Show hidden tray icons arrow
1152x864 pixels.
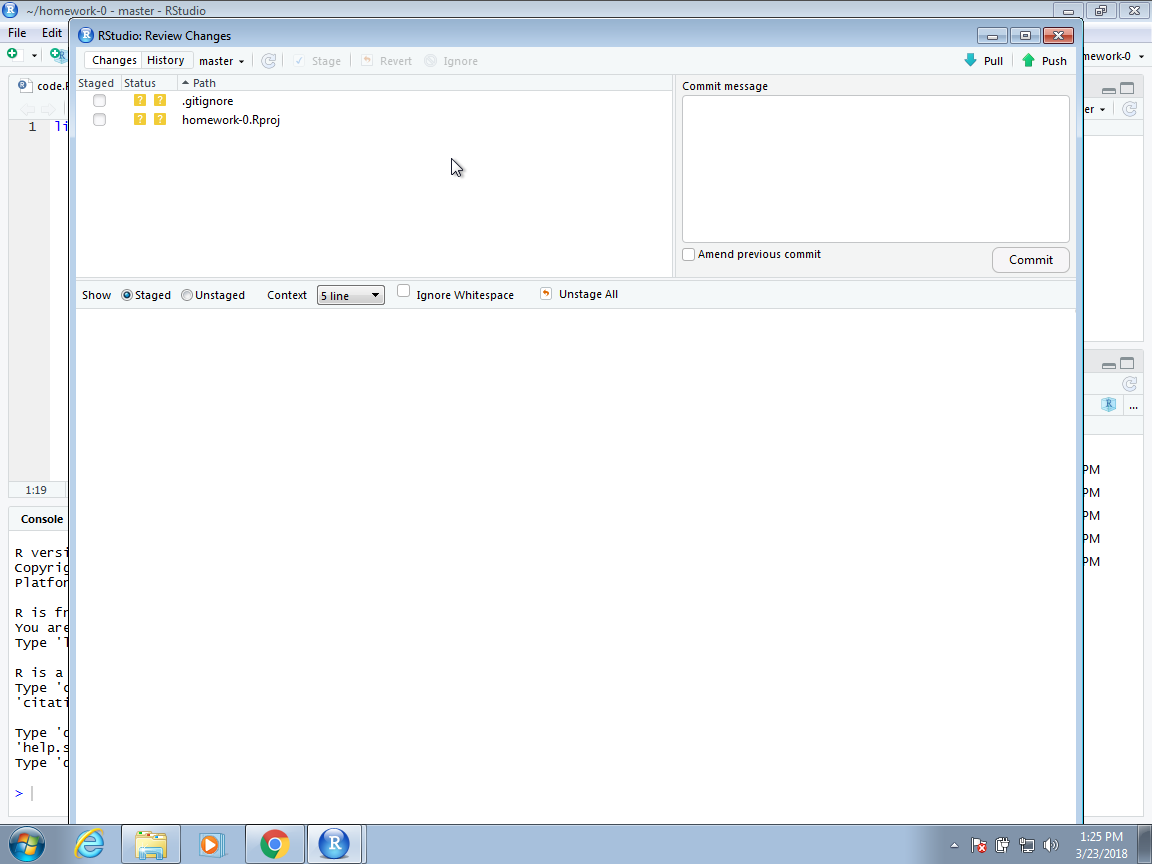coord(954,846)
